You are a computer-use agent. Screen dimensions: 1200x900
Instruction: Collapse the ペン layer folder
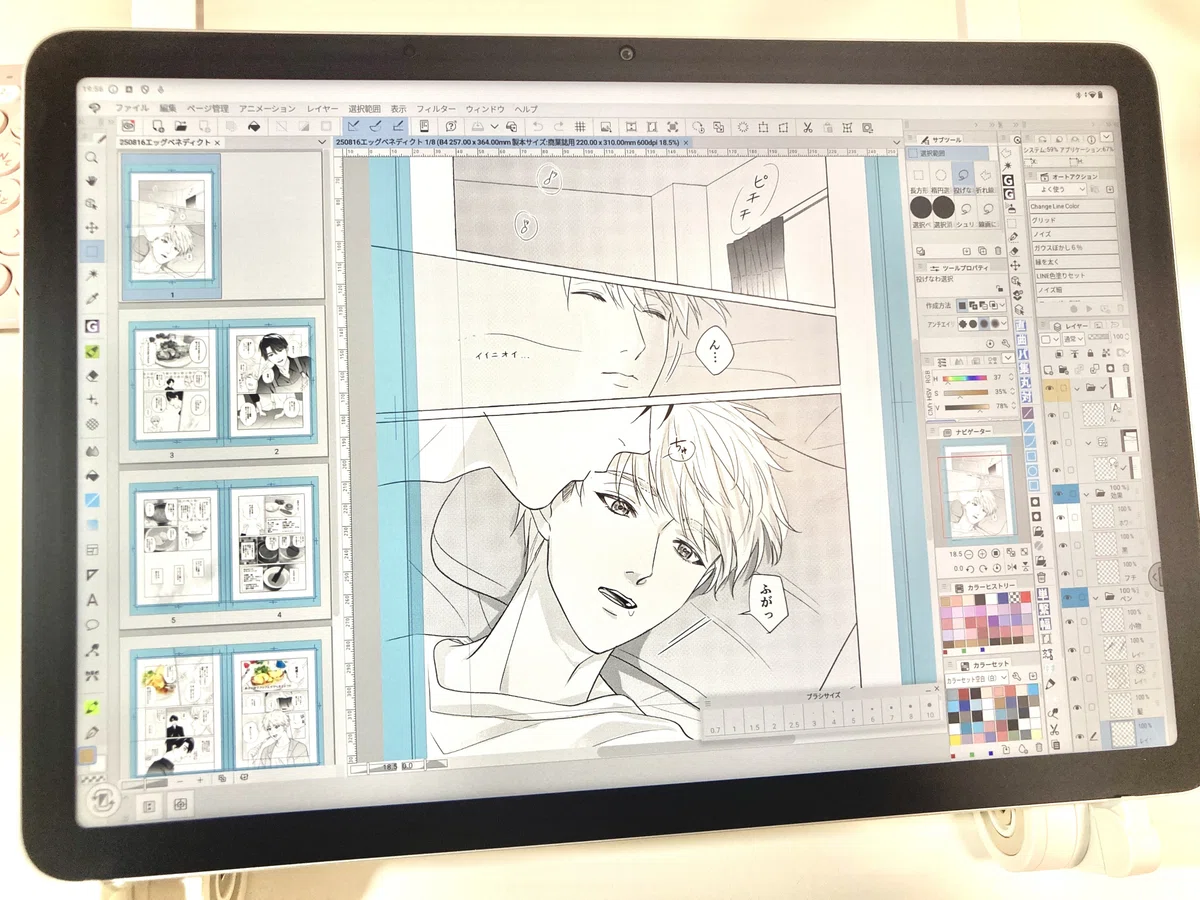click(1095, 598)
